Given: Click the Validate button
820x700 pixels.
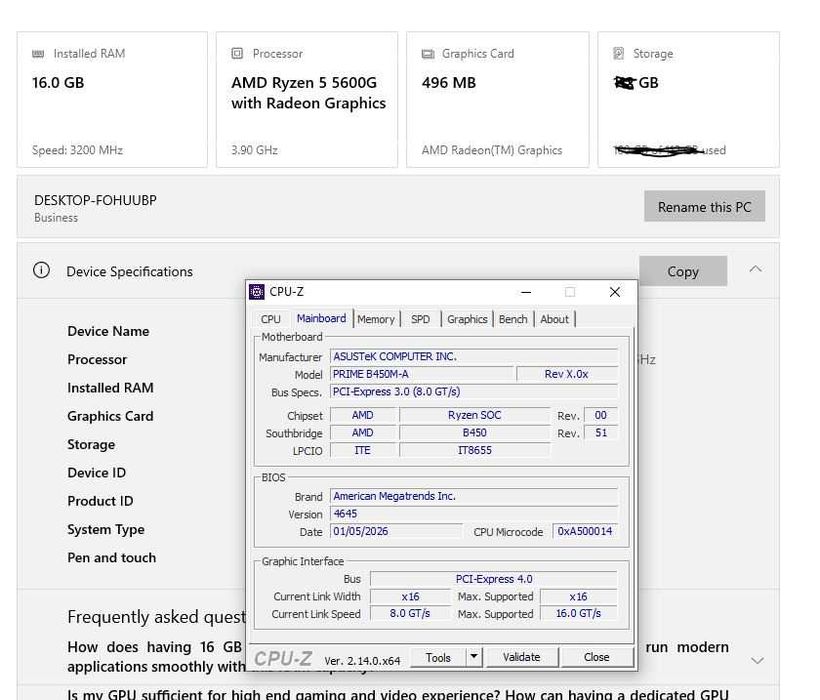Looking at the screenshot, I should pos(521,657).
